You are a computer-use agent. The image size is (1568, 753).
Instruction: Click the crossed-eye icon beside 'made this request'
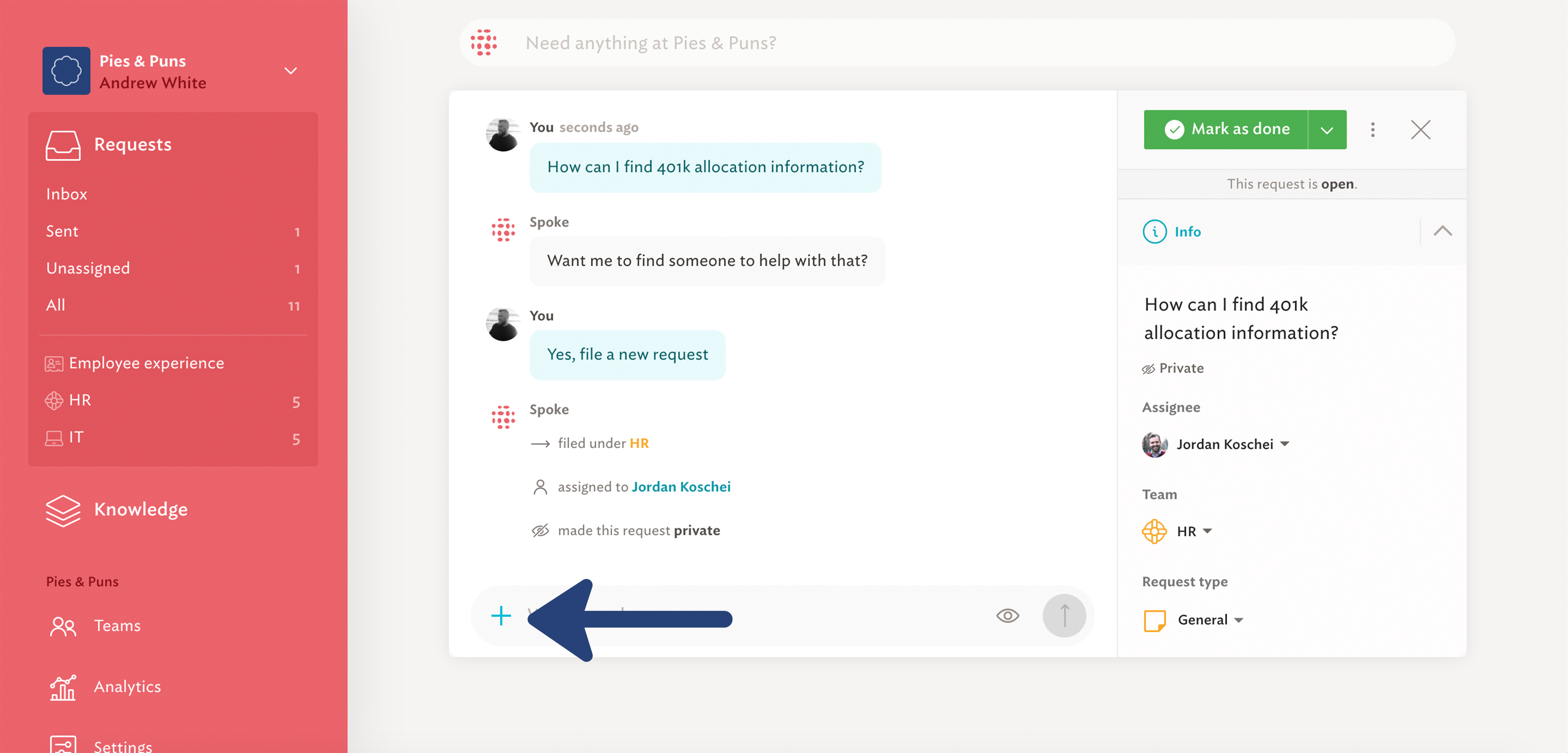pyautogui.click(x=540, y=531)
